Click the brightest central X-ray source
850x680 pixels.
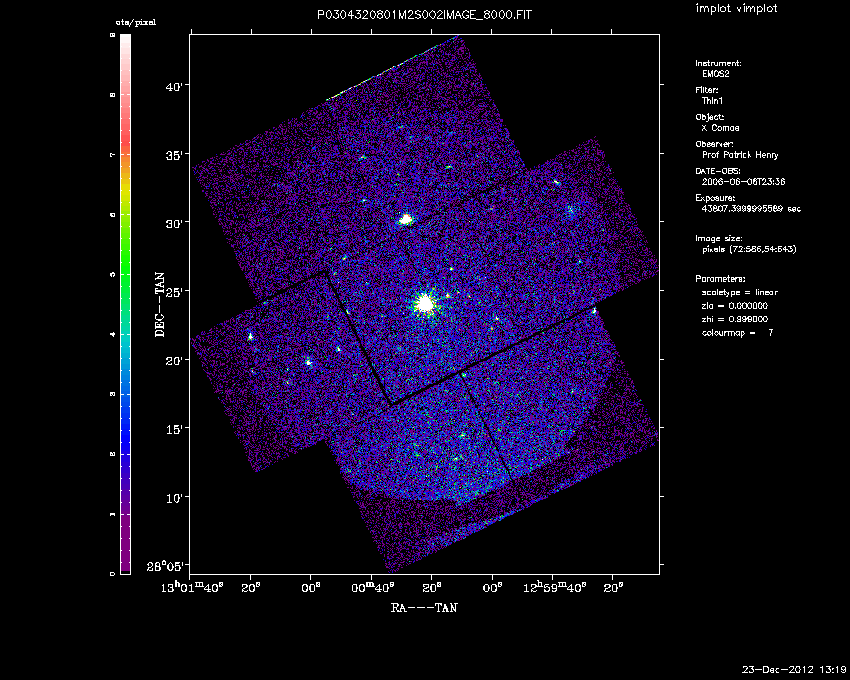point(425,304)
